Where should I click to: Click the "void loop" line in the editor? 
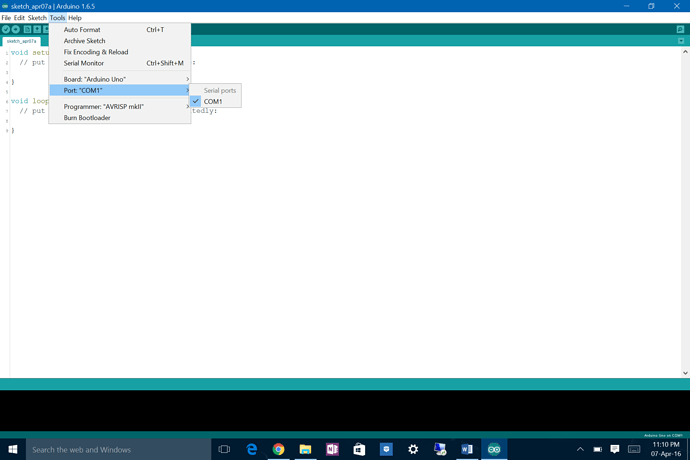(29, 101)
